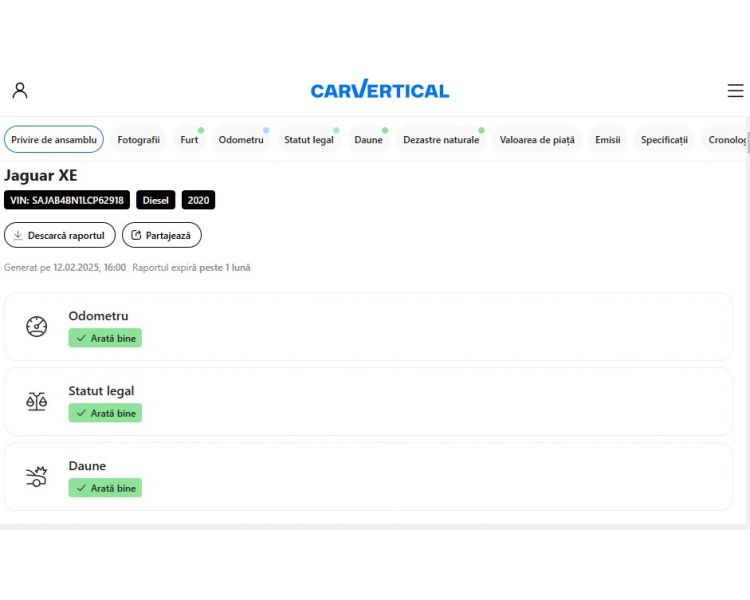The width and height of the screenshot is (750, 600).
Task: Click the 2020 year badge
Action: pos(199,200)
